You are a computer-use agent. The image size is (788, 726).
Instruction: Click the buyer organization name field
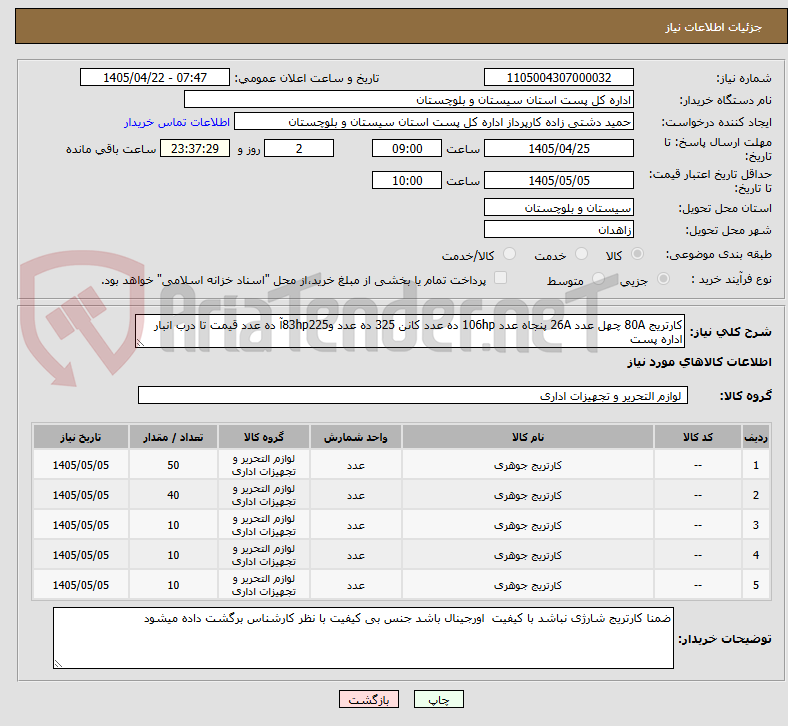click(x=409, y=99)
